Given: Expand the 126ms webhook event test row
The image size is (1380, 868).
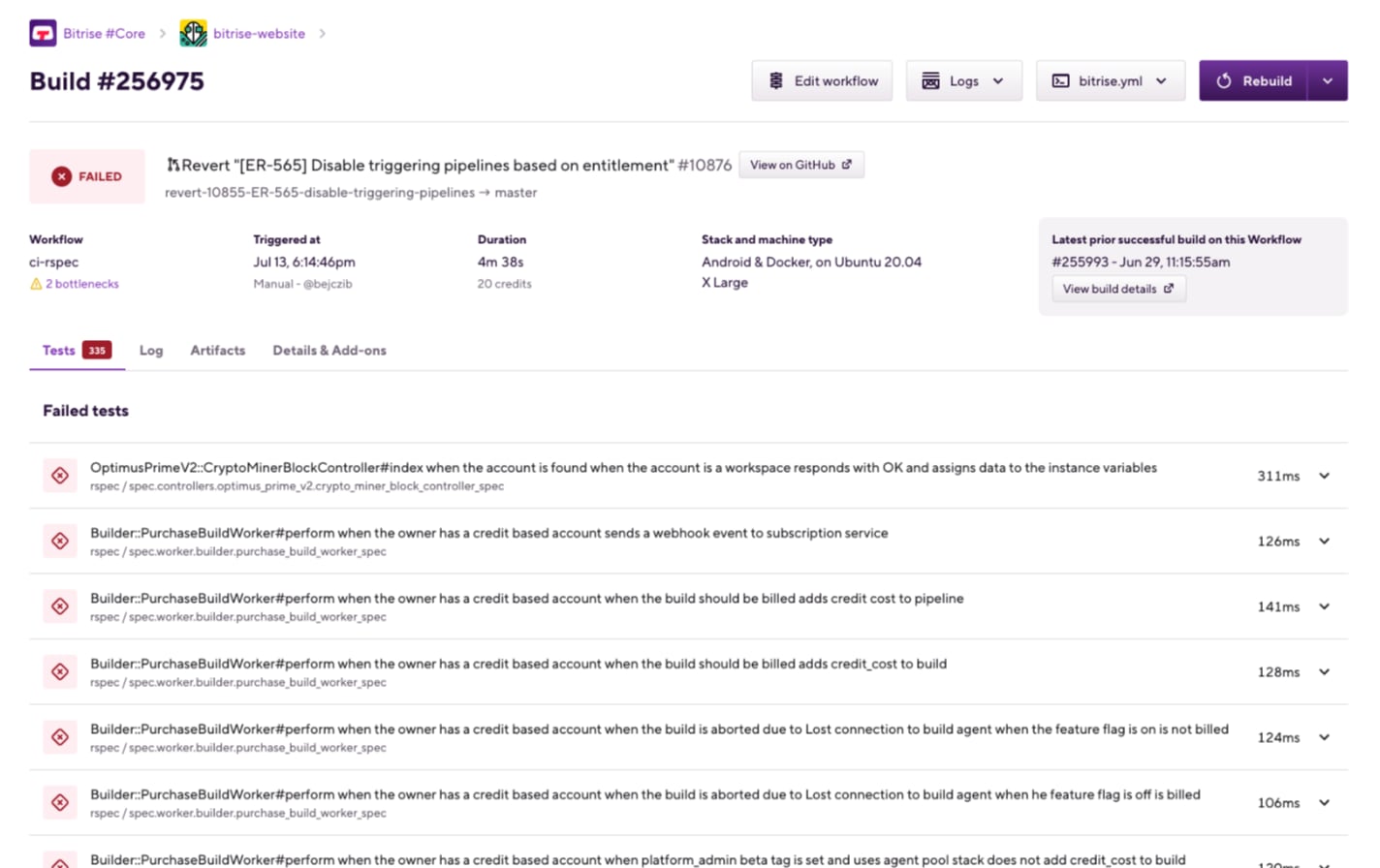Looking at the screenshot, I should (x=1324, y=541).
